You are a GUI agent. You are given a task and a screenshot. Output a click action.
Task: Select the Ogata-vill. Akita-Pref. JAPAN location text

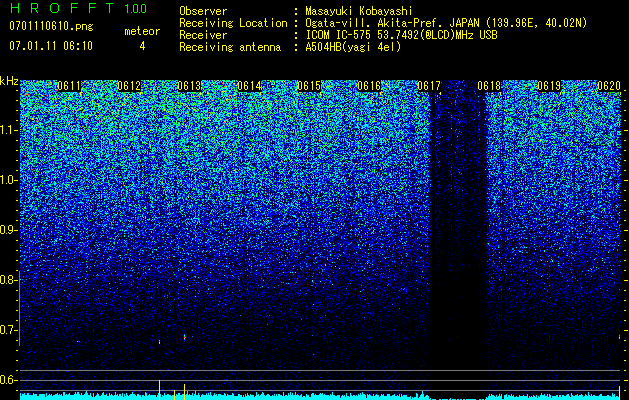pyautogui.click(x=446, y=23)
